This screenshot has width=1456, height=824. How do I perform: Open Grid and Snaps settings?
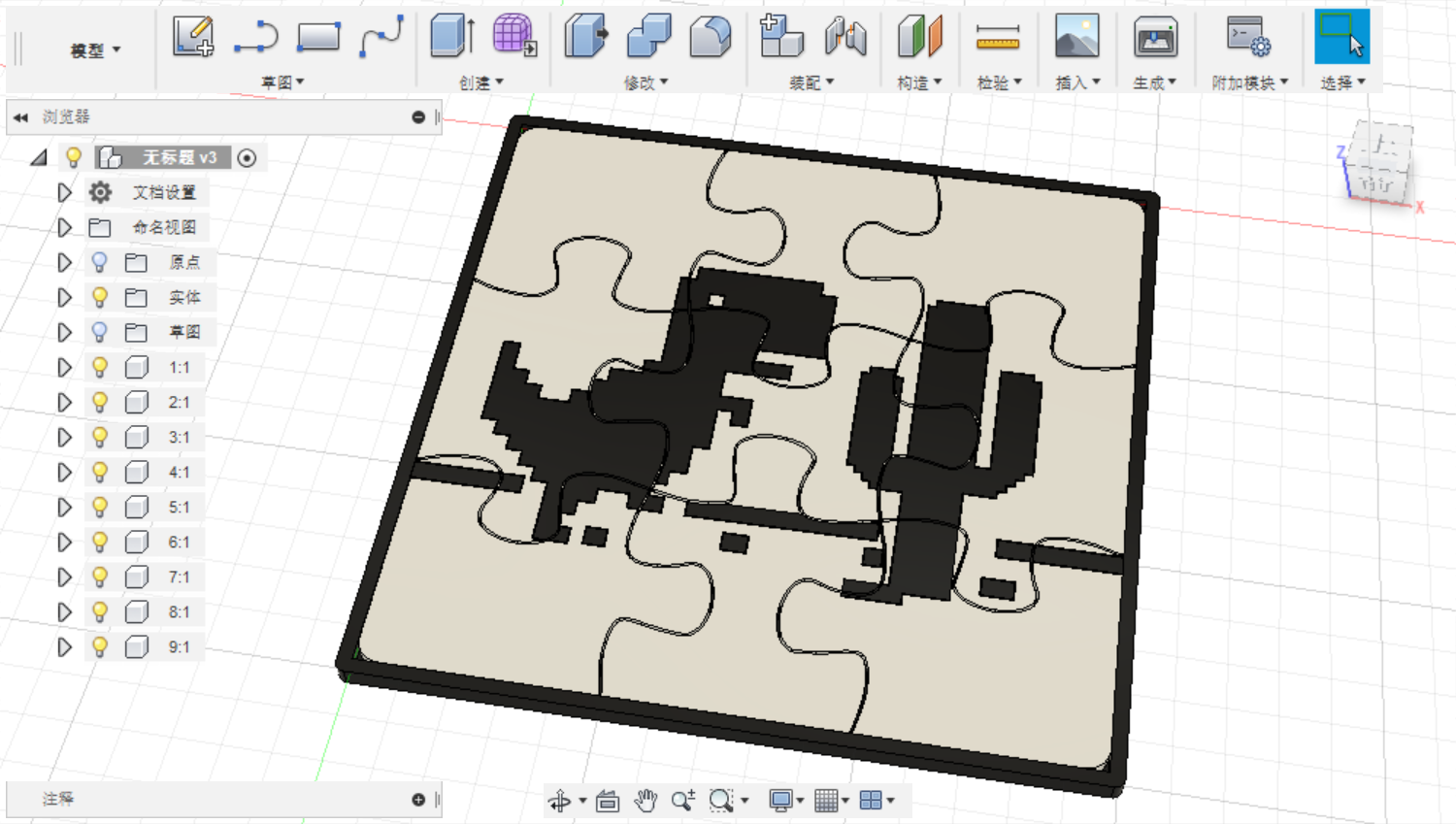coord(826,801)
